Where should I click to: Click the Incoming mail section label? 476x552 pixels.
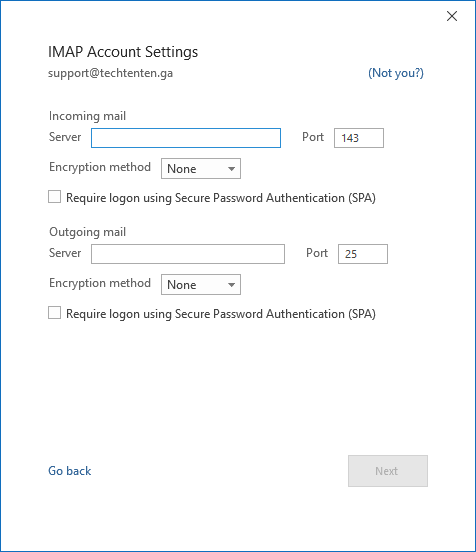pos(87,116)
